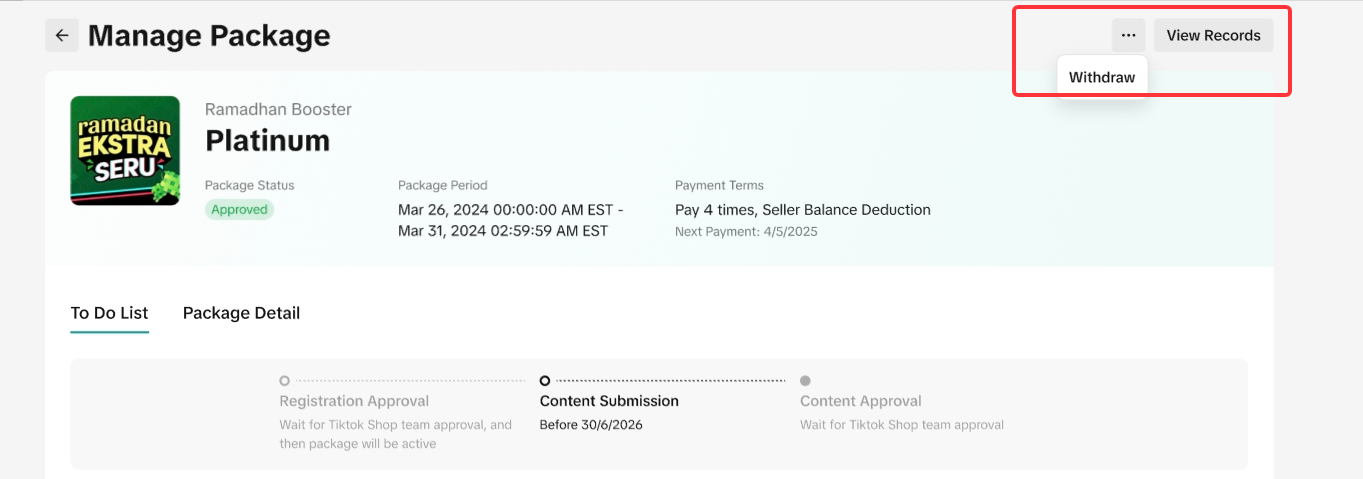Click the Ramadhan Booster subtitle text
This screenshot has height=479, width=1363.
[x=278, y=109]
